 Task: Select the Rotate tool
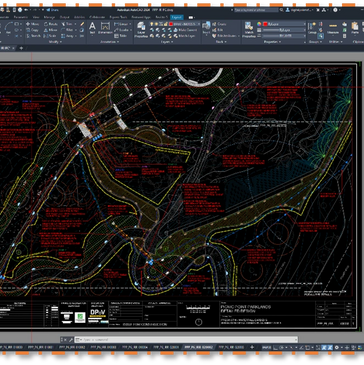click(51, 24)
